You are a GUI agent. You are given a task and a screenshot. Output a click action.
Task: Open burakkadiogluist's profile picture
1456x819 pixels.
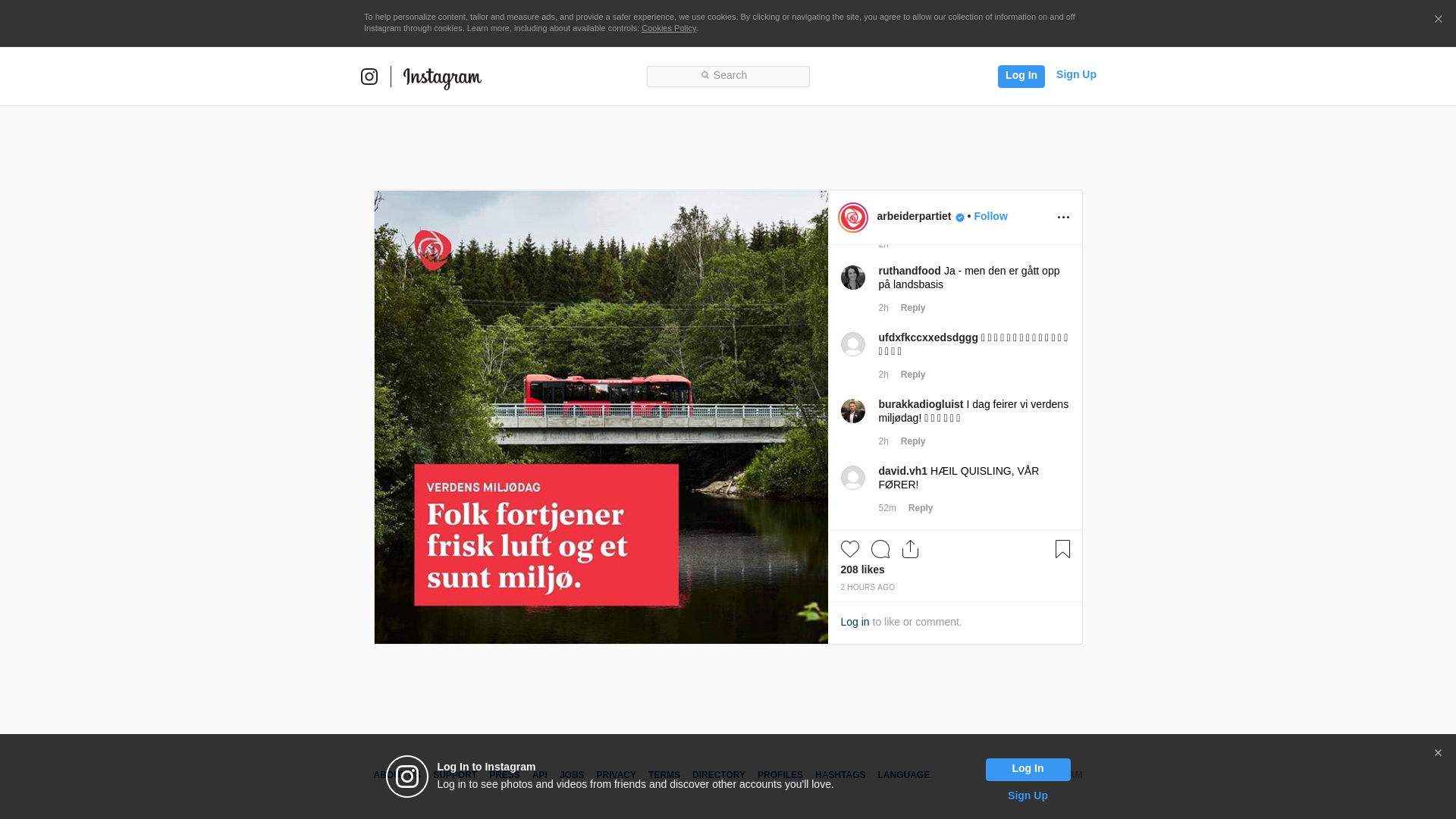click(853, 411)
